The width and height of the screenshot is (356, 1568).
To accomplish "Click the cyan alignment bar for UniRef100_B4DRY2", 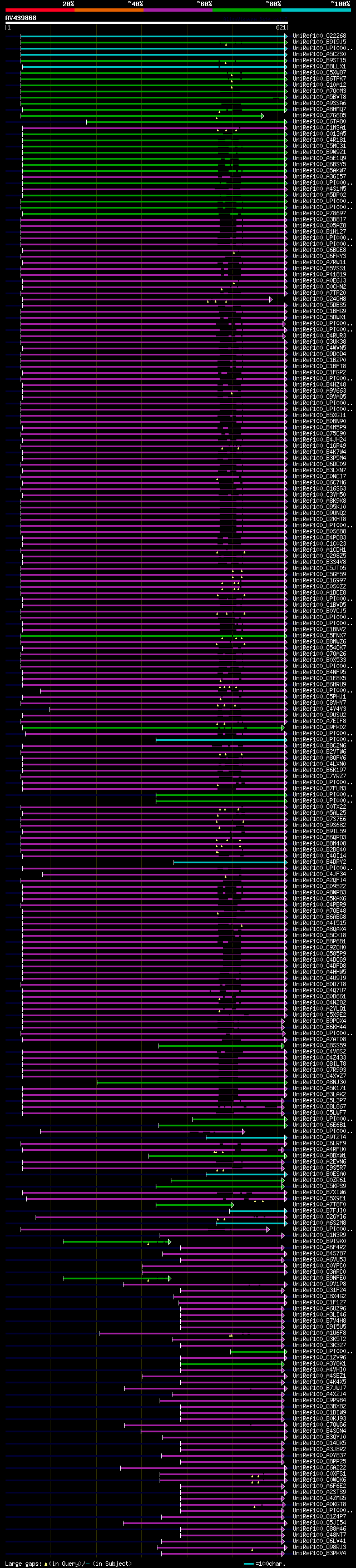I will (230, 862).
